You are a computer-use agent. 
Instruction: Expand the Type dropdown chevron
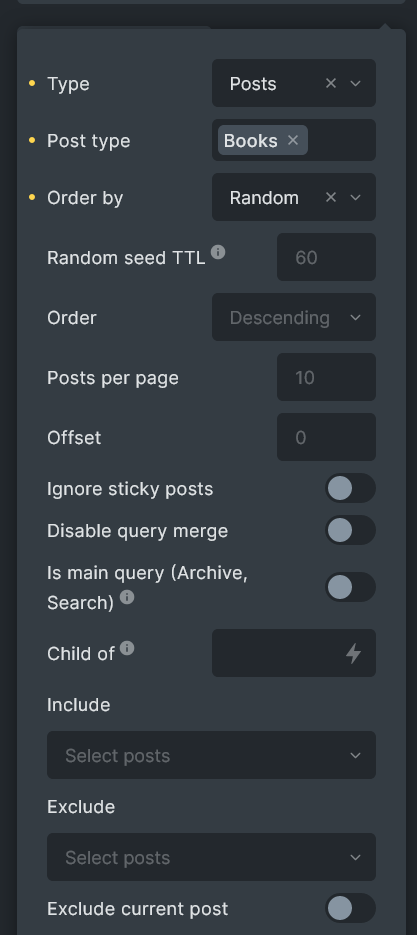click(356, 83)
